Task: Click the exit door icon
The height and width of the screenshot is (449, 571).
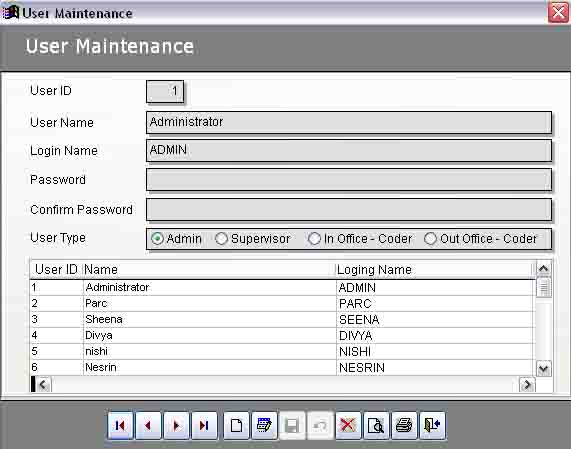Action: click(x=432, y=425)
